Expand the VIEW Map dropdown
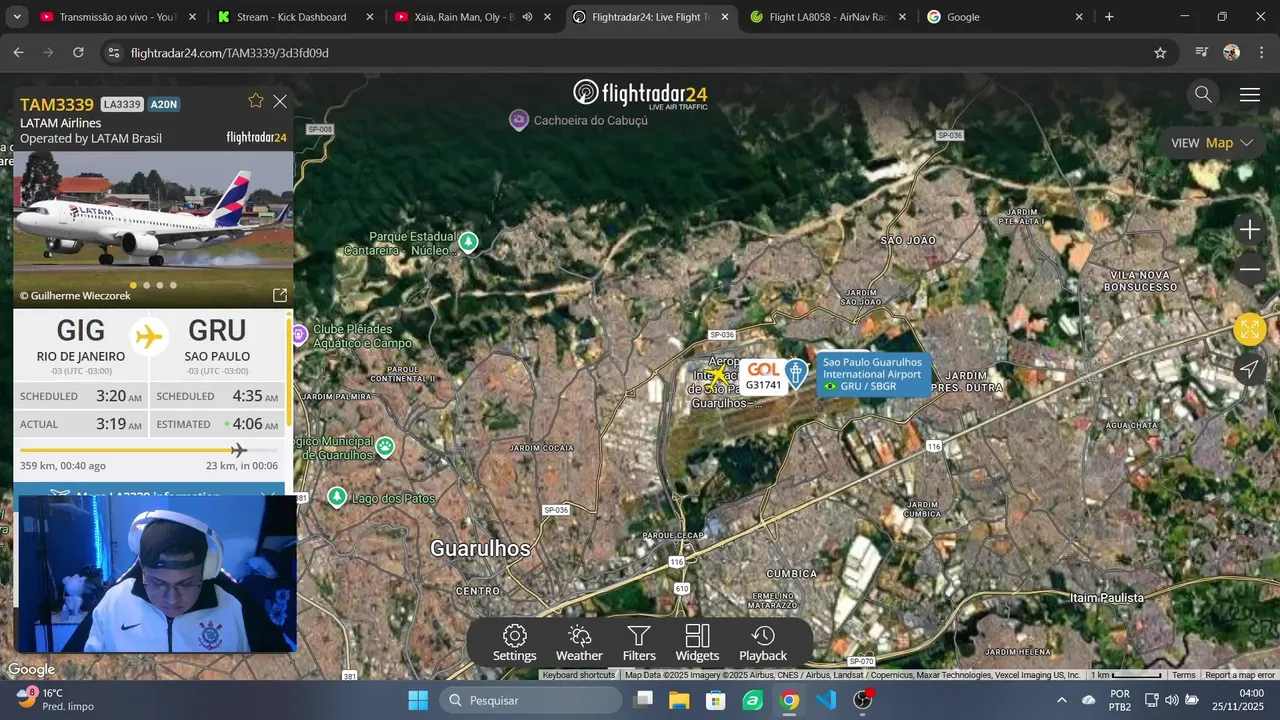 (1212, 143)
